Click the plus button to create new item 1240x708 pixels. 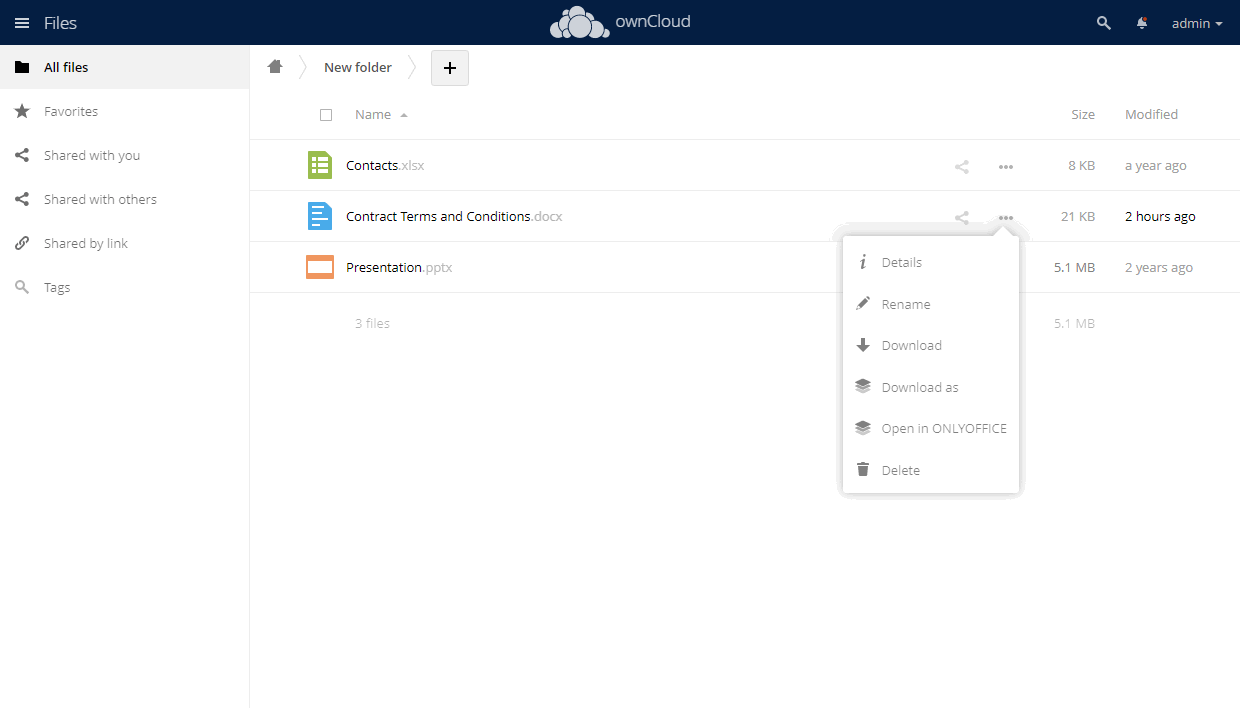click(x=450, y=68)
